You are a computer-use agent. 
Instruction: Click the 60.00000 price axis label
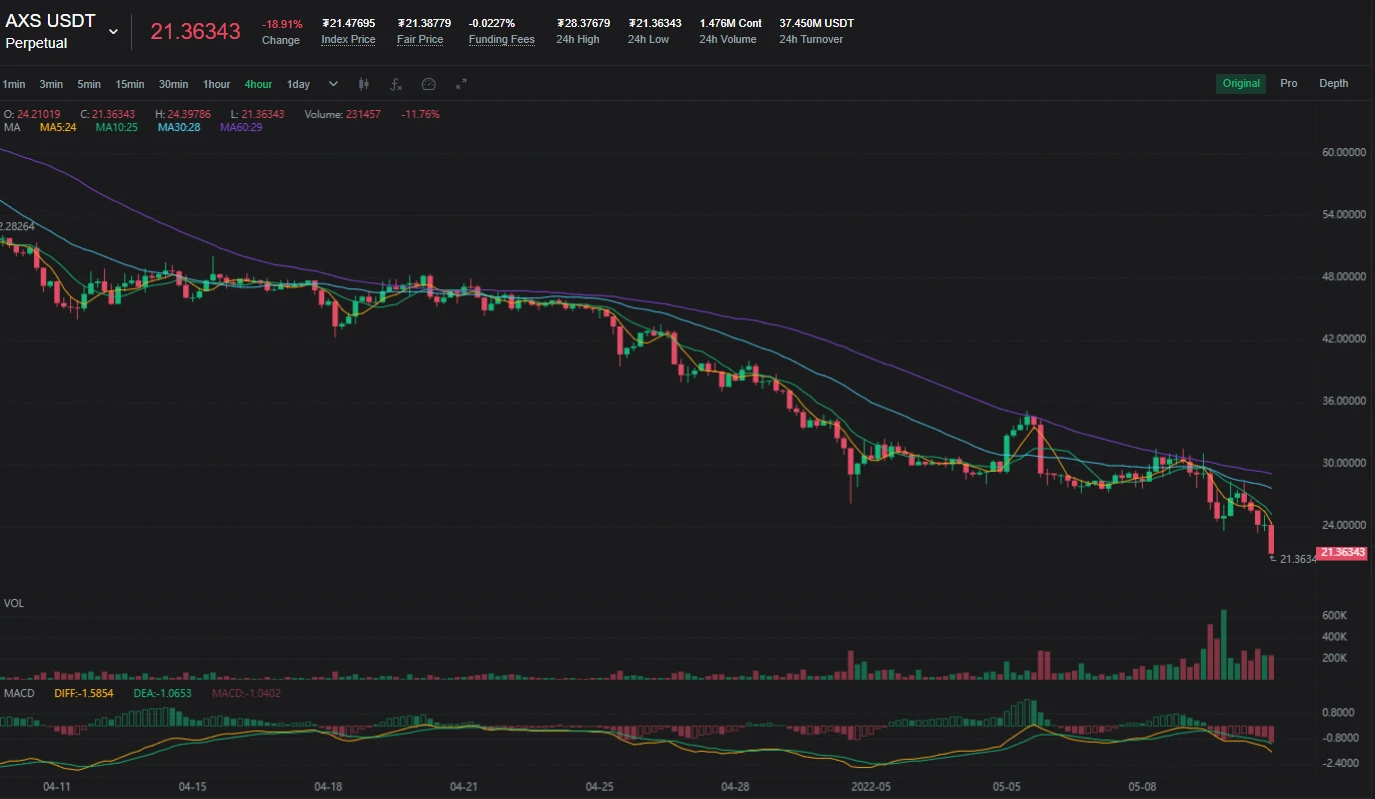1343,153
